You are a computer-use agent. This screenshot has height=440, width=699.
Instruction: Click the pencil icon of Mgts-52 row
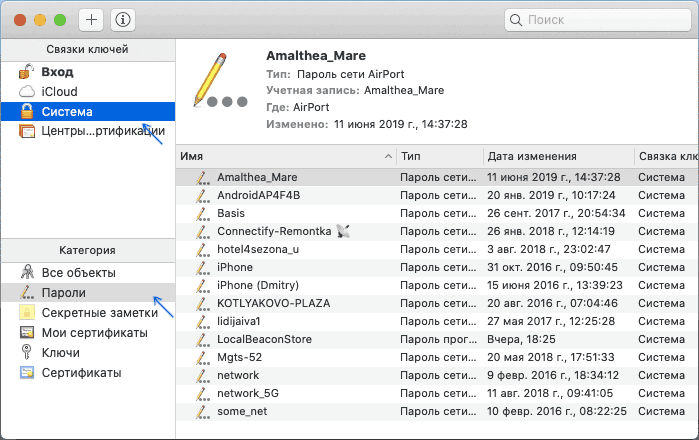[x=203, y=357]
